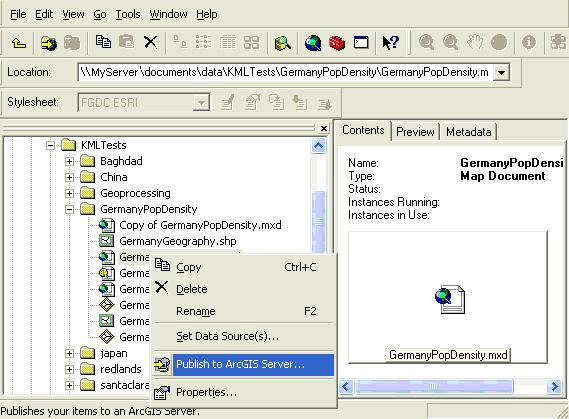
Task: Collapse the KMLTests folder
Action: pos(50,145)
